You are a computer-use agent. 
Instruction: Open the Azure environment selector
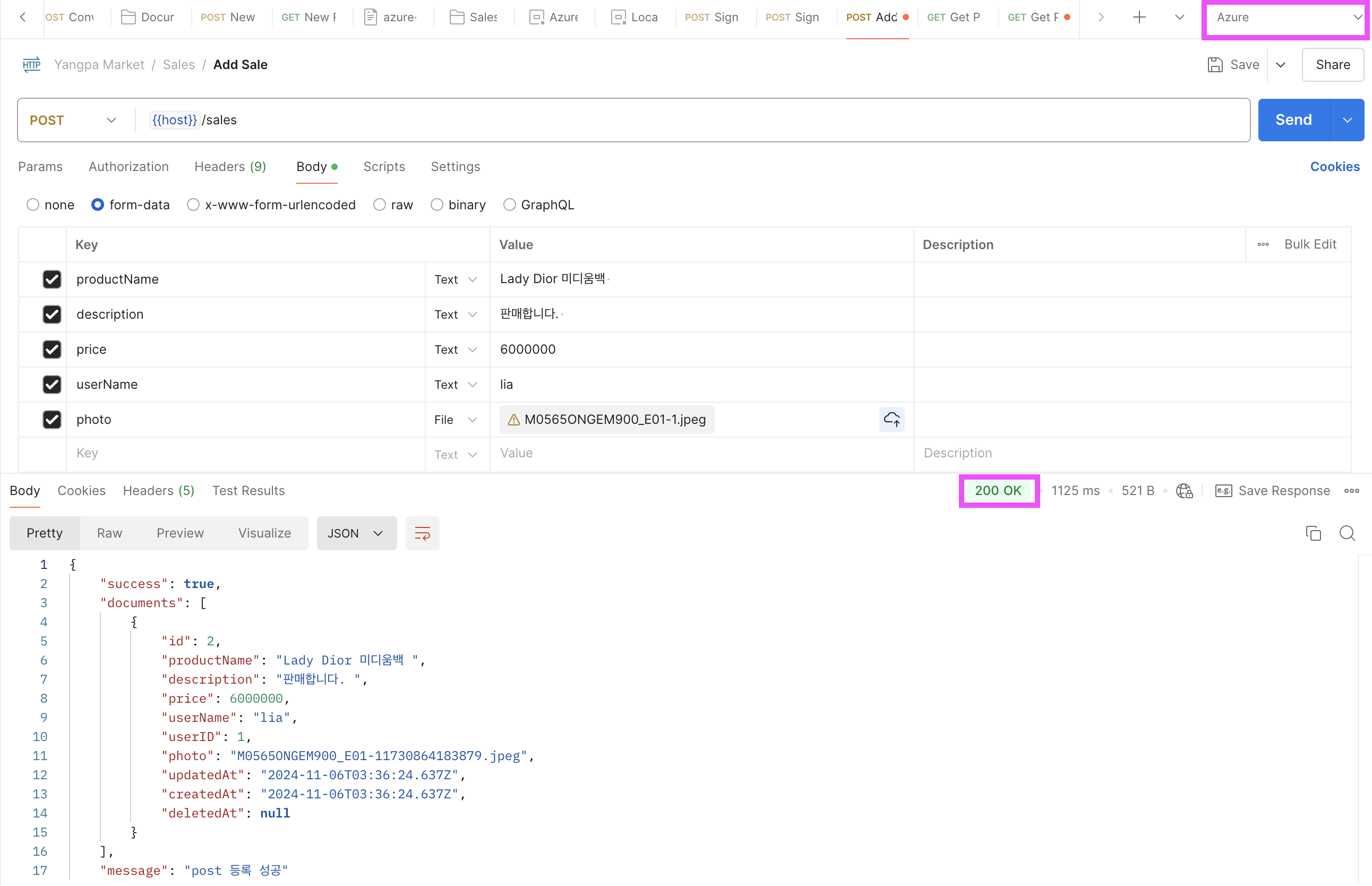click(1286, 17)
